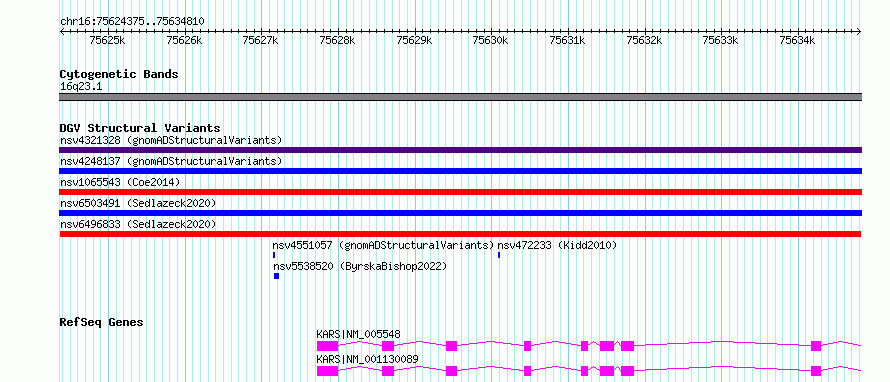The image size is (890, 382).
Task: Select the 16q23.1 band label
Action: [81, 87]
